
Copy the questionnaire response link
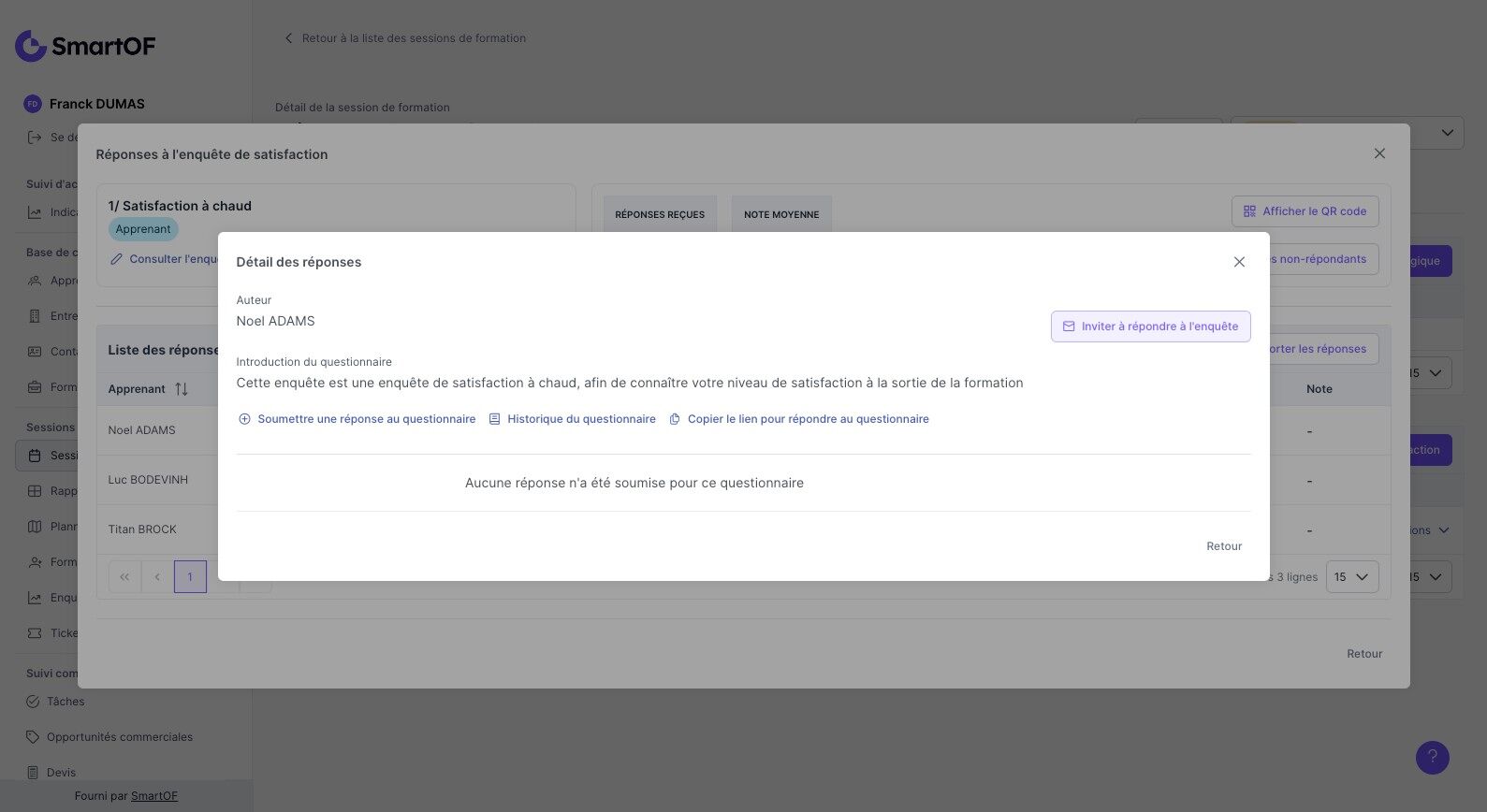click(798, 419)
